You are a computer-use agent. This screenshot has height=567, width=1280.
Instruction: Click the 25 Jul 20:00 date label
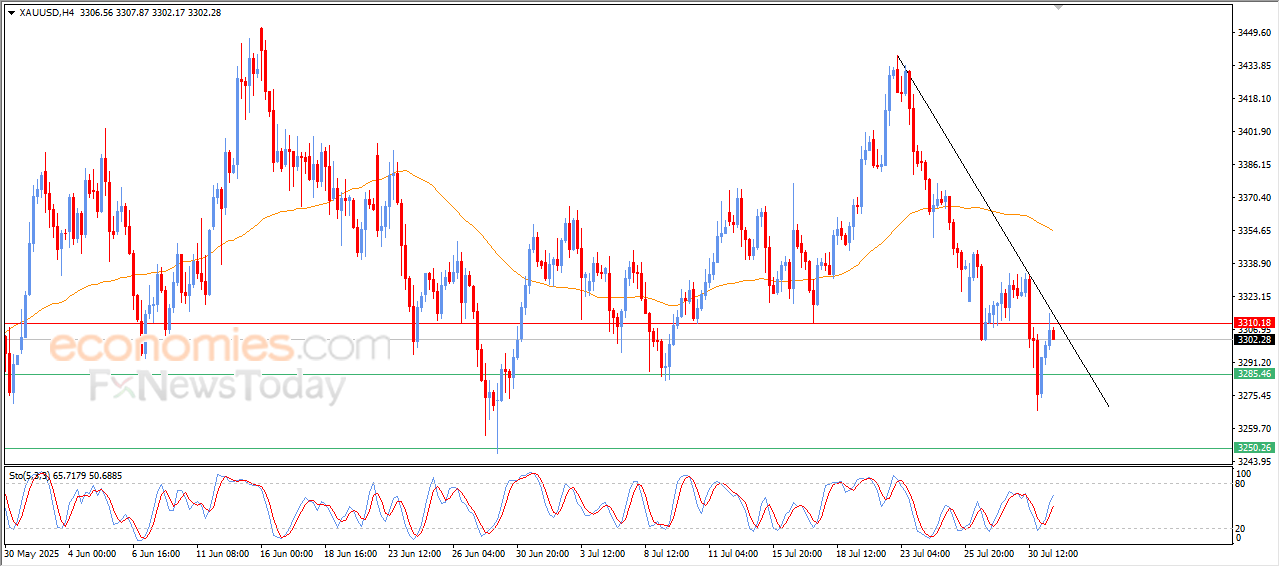point(989,552)
